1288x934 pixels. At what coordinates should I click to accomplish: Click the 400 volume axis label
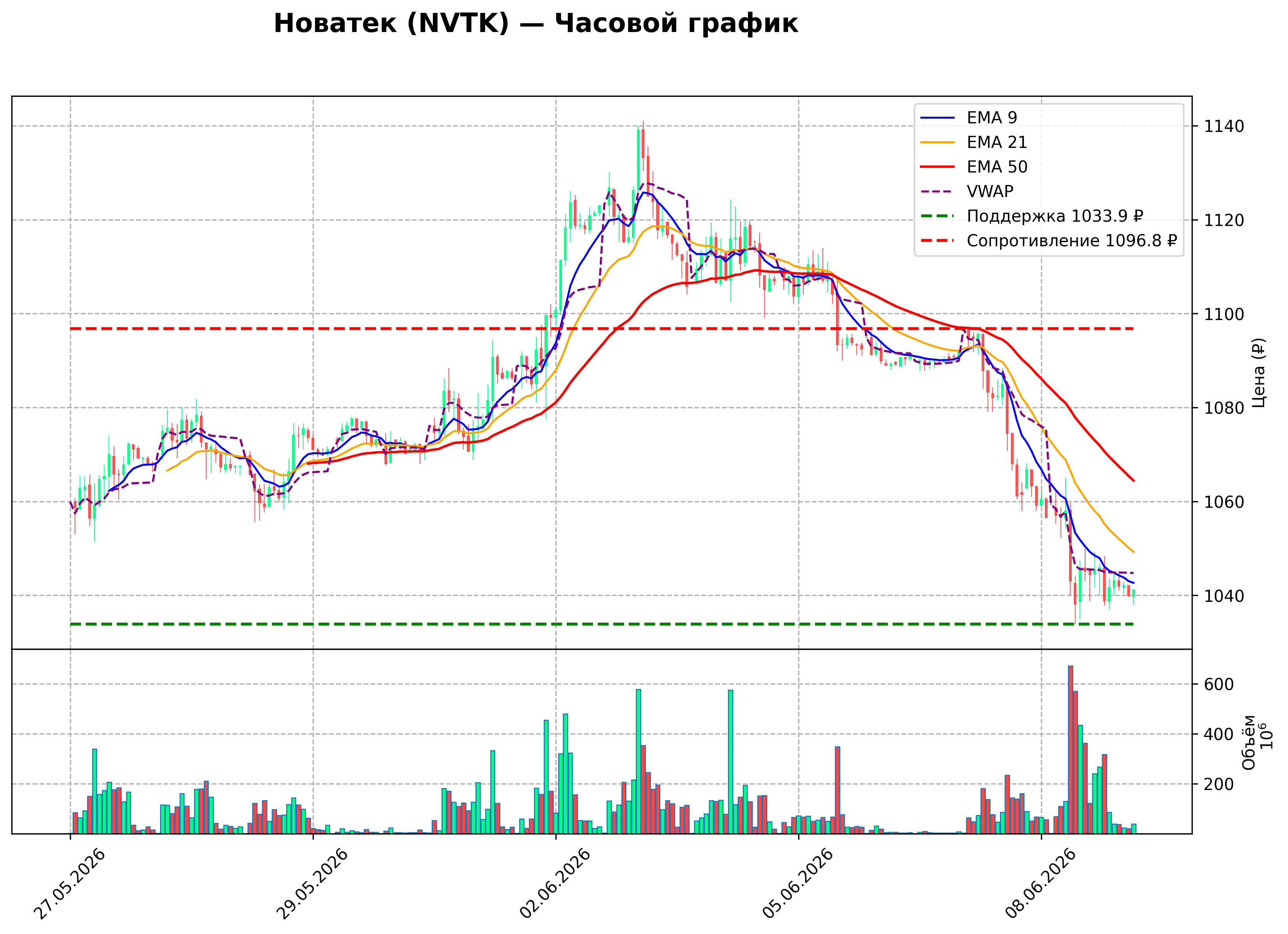[1219, 734]
